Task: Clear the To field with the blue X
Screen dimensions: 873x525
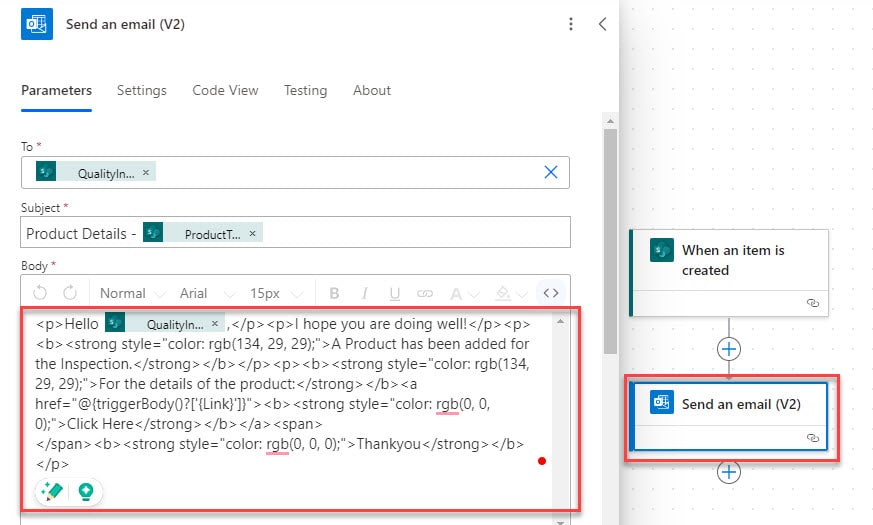Action: point(551,172)
